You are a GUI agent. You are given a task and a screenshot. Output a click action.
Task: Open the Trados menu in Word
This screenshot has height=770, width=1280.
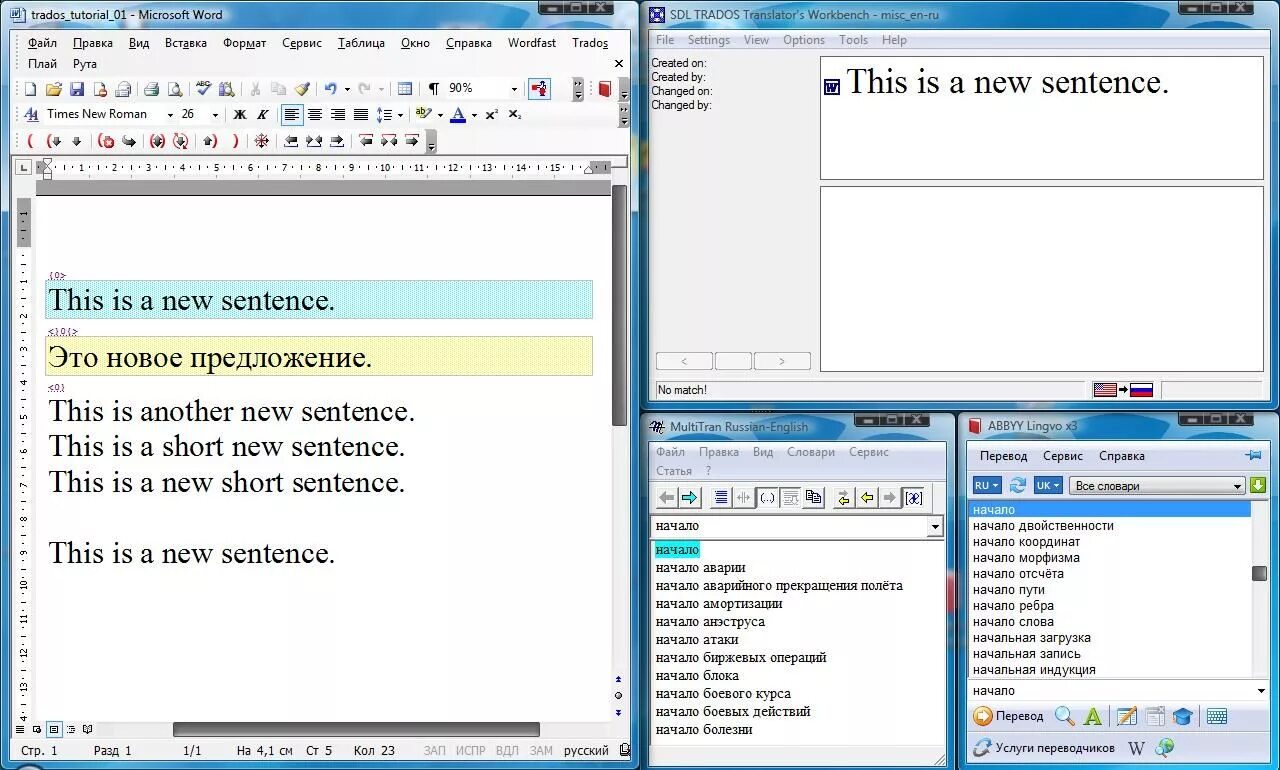590,43
